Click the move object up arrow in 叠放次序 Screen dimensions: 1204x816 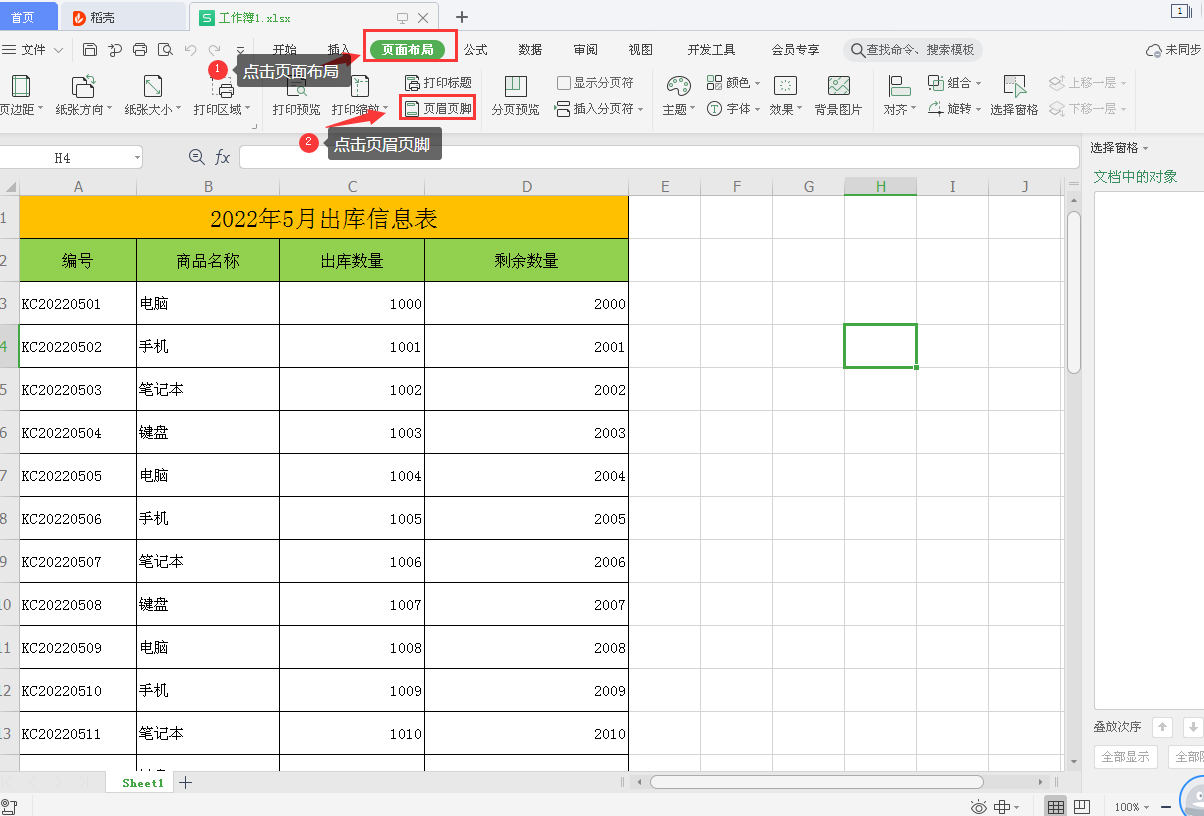(1162, 727)
